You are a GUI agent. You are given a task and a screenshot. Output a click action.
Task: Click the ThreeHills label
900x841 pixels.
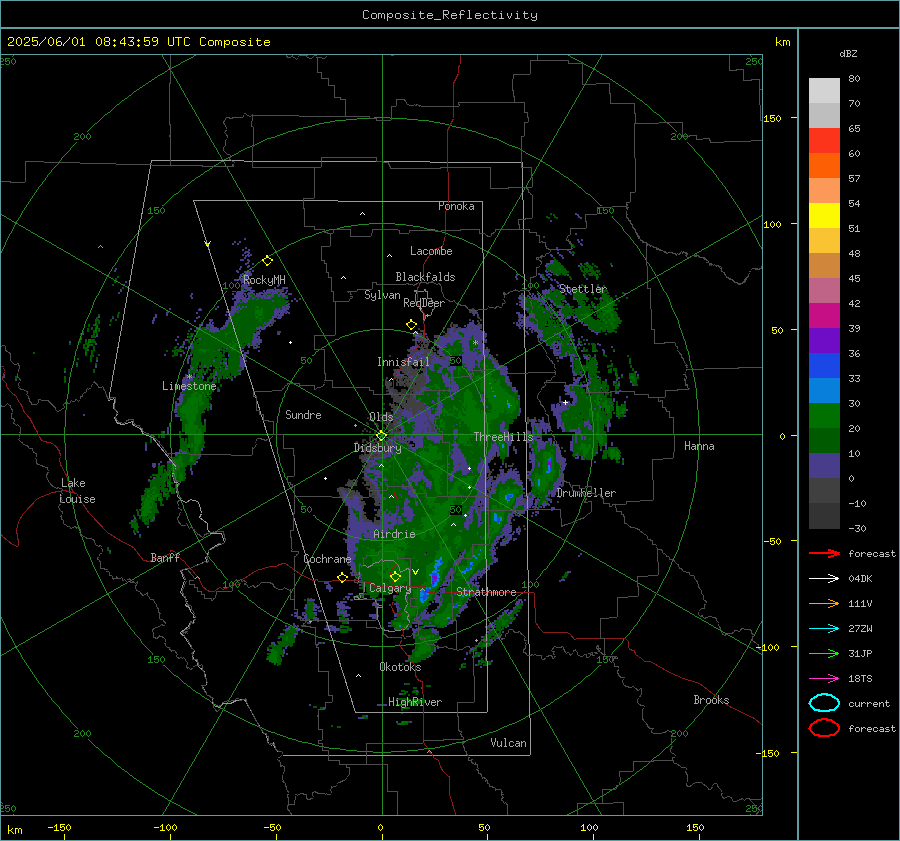coord(503,437)
